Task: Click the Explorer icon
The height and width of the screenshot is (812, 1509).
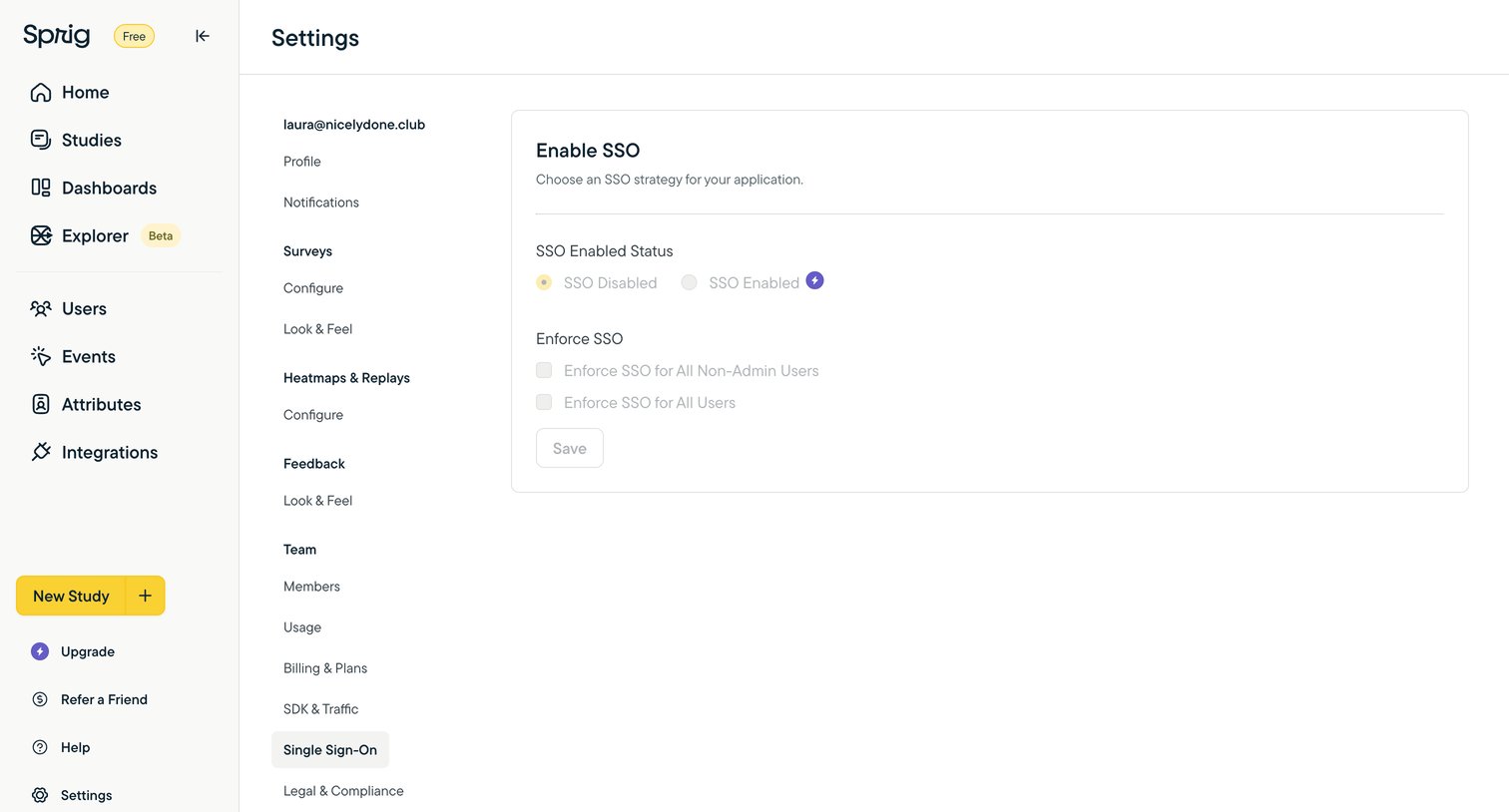Action: 41,235
